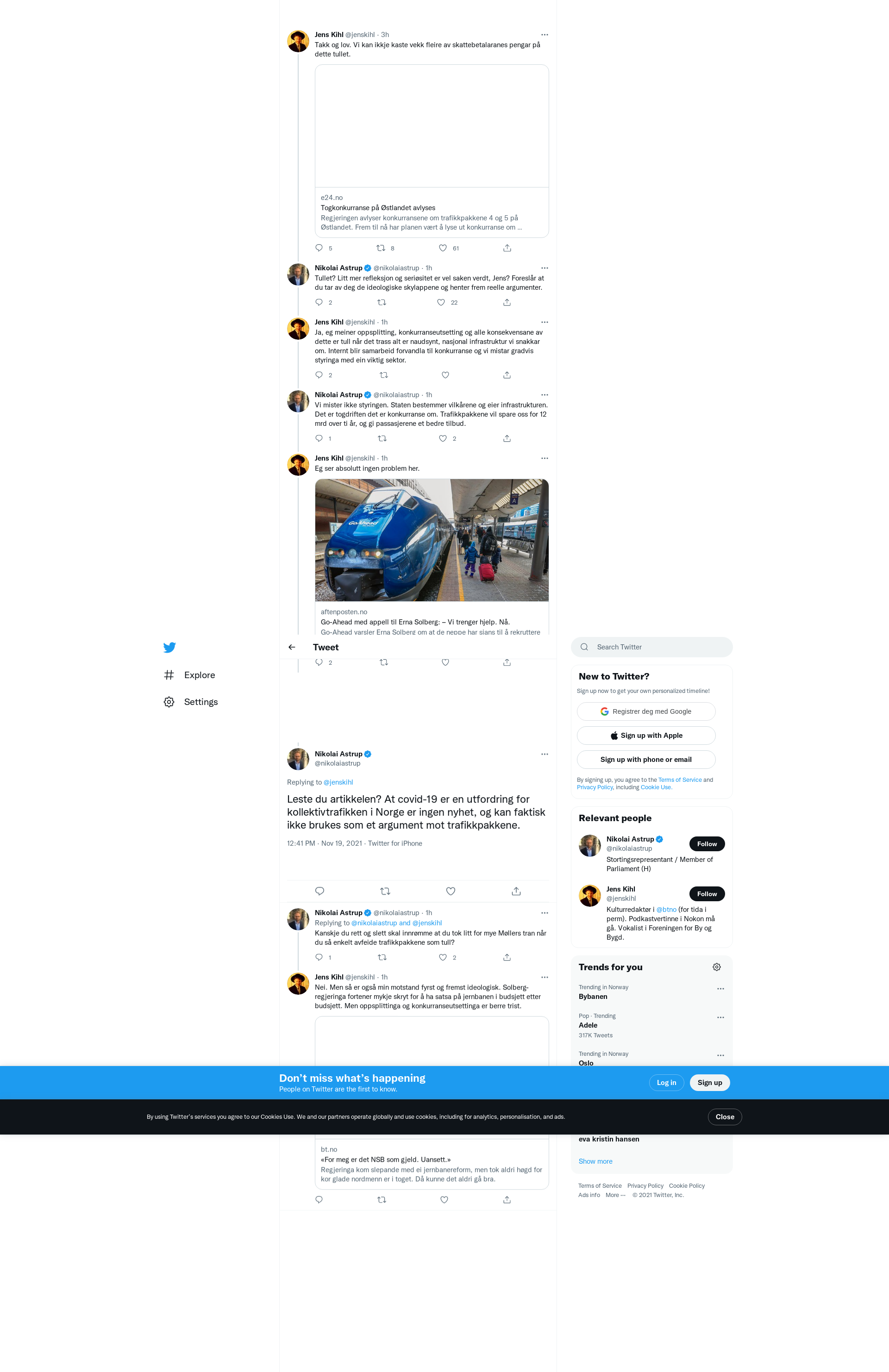889x1372 pixels.
Task: Open more options on the main tweet
Action: click(x=544, y=754)
